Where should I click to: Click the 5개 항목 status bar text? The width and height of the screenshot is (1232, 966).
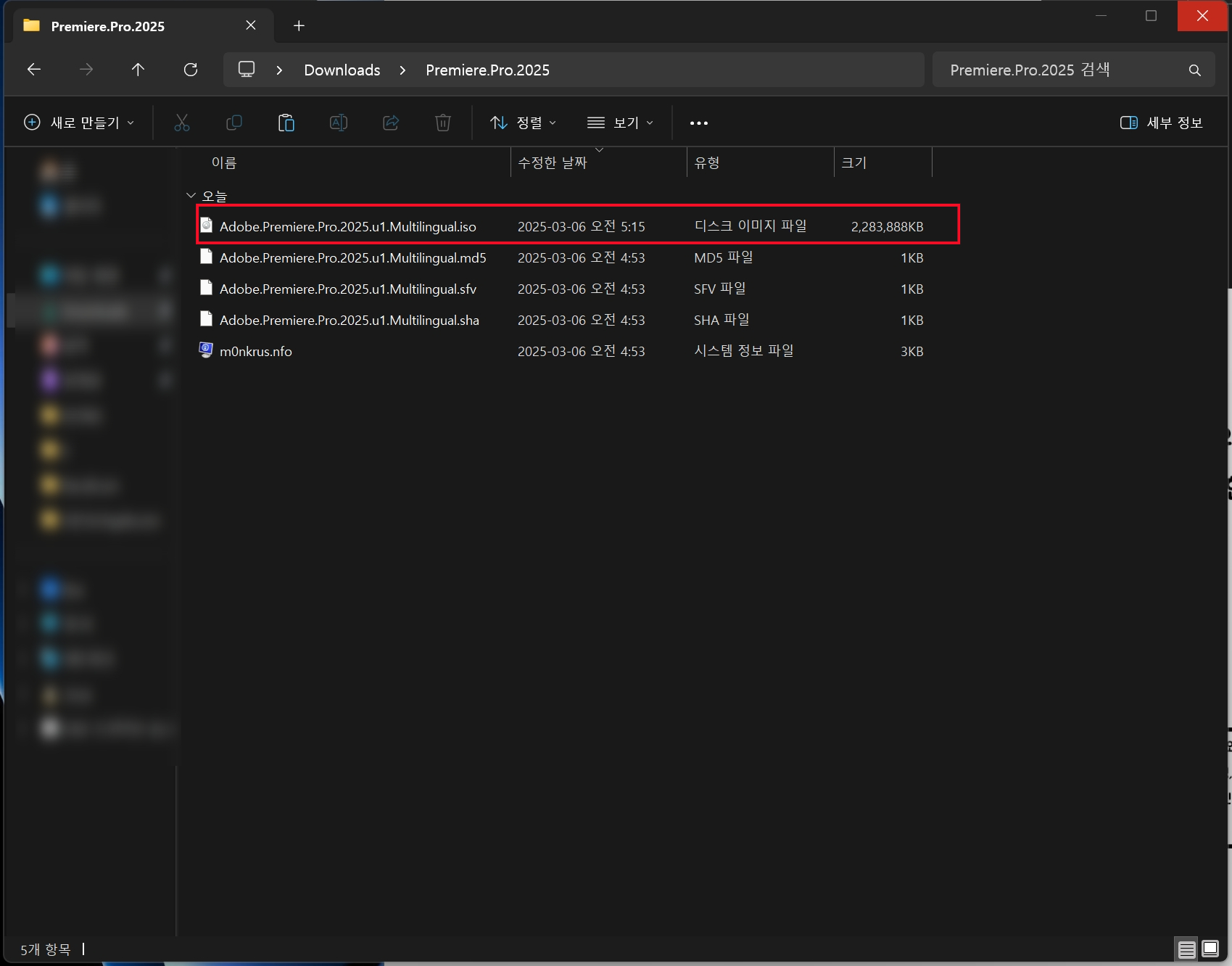(x=46, y=949)
